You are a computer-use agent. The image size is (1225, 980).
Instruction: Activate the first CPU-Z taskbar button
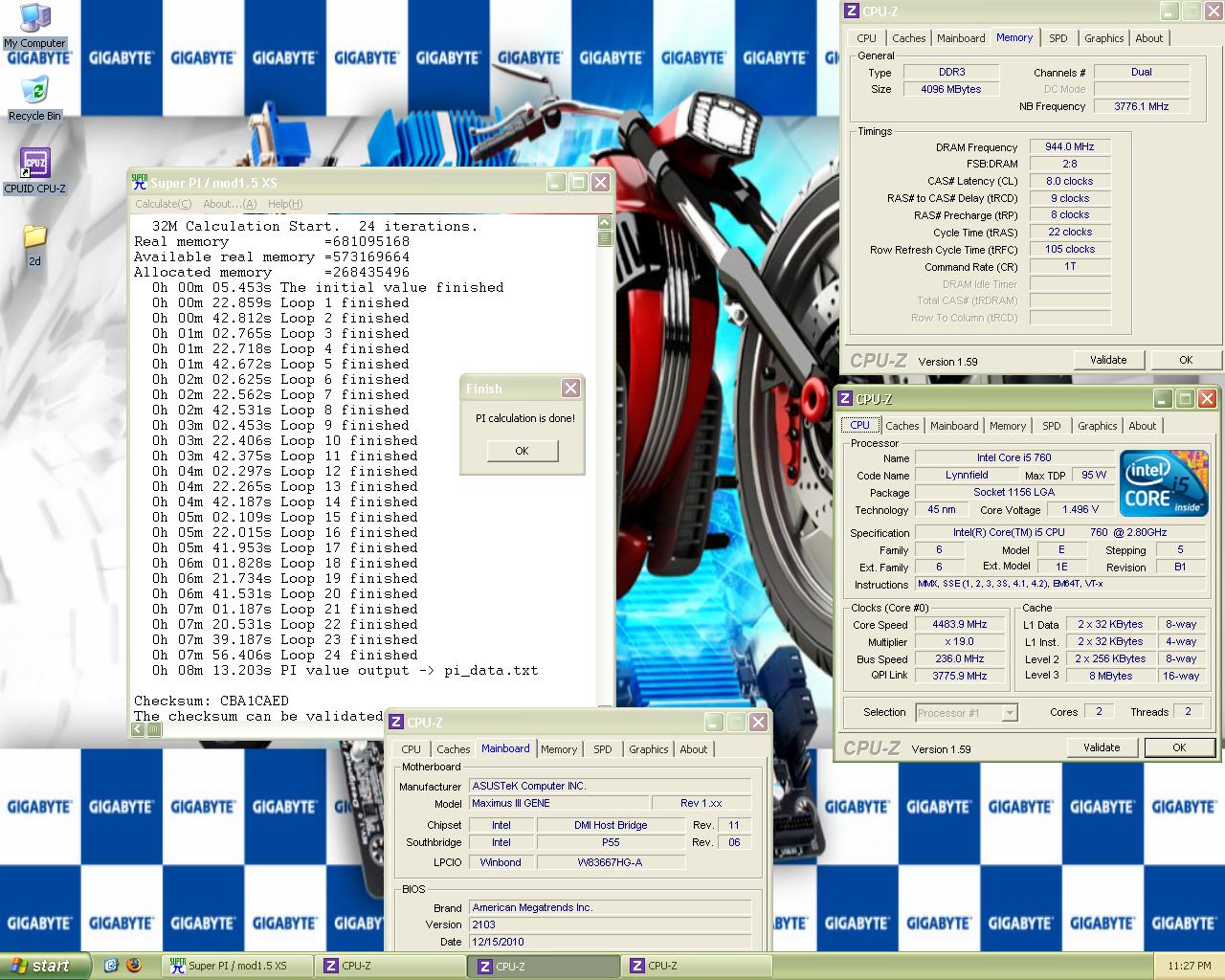click(391, 967)
